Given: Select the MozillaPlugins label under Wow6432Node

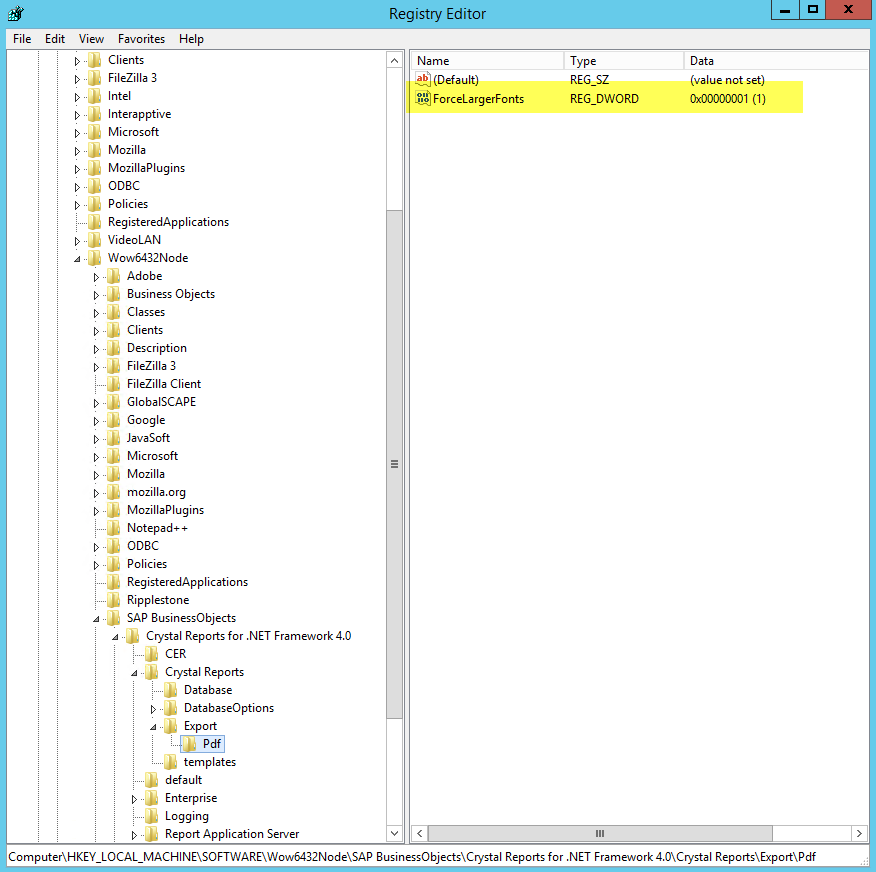Looking at the screenshot, I should (165, 510).
